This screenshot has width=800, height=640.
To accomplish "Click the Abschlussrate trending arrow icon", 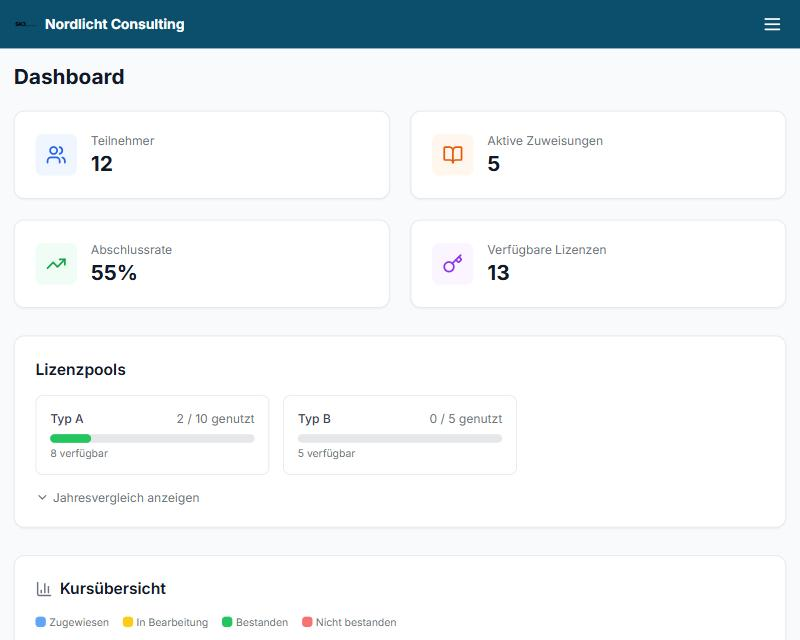I will click(56, 264).
